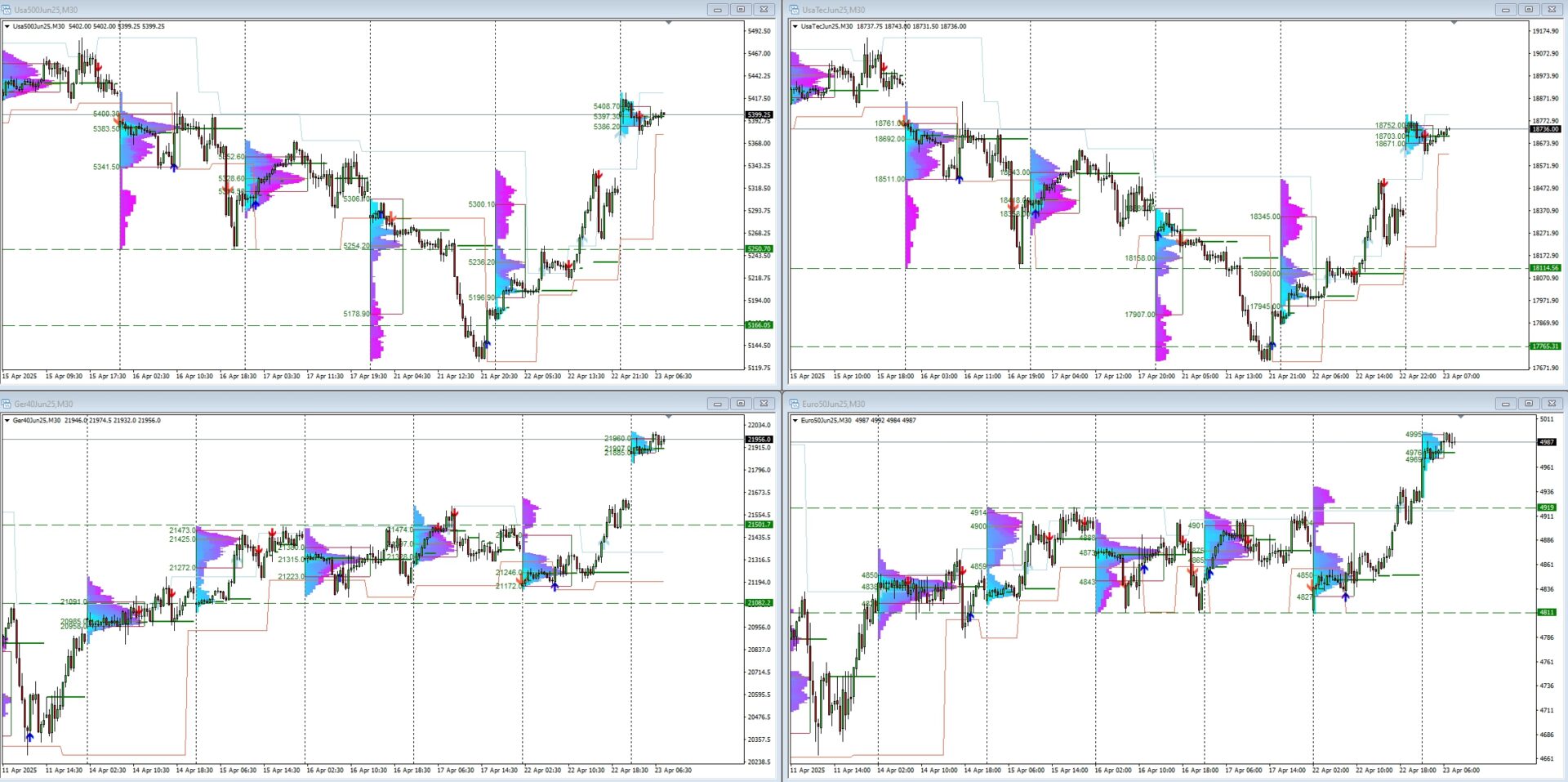Click the 5341.50 profile label in Usa500 chart
The width and height of the screenshot is (1568, 782).
[106, 167]
